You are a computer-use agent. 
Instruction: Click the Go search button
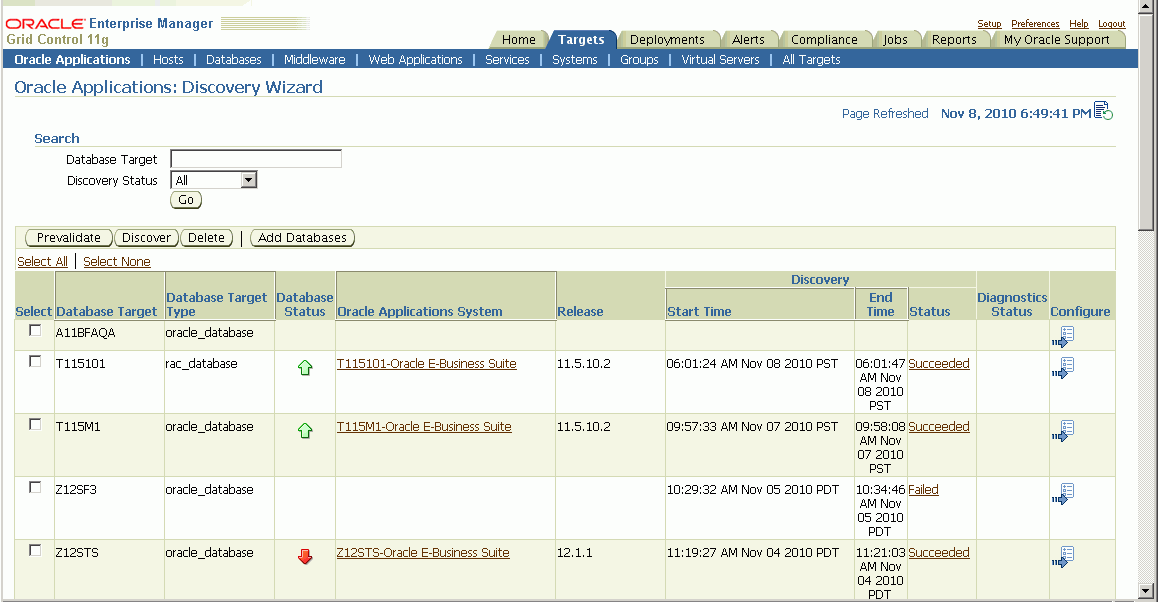point(186,199)
